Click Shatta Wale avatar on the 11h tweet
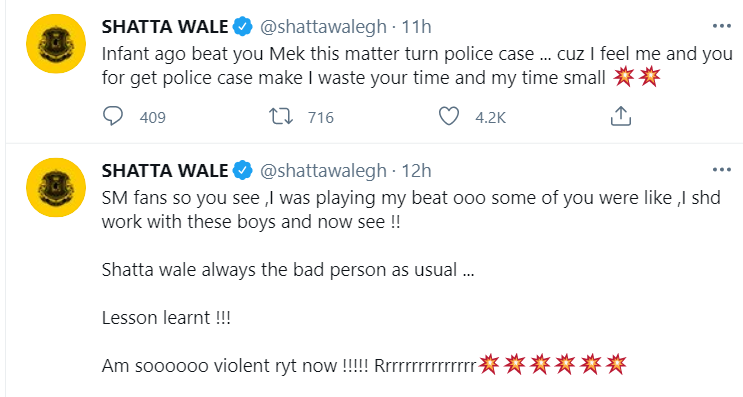The height and width of the screenshot is (397, 743). [56, 44]
